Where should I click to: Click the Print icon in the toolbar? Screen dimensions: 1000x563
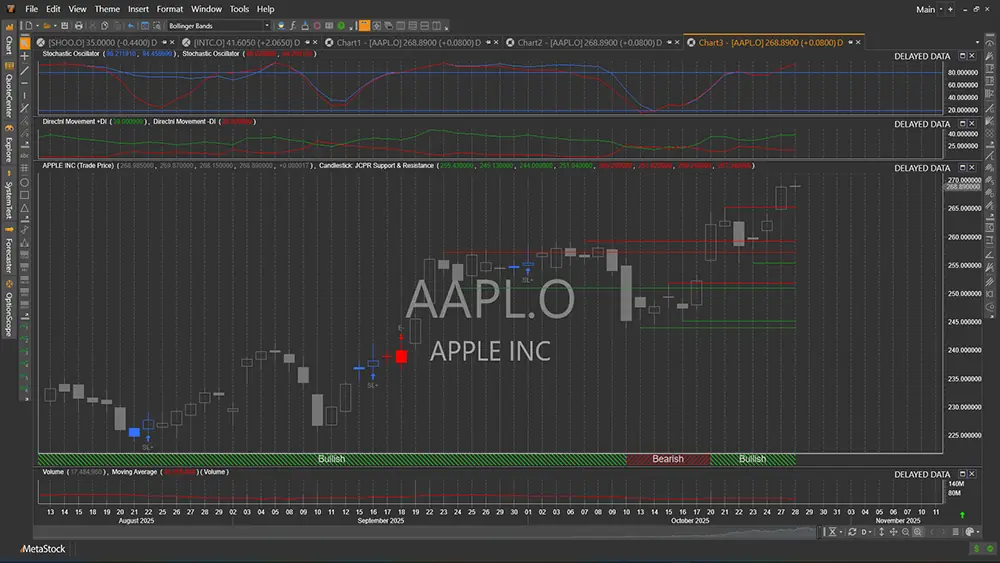tap(80, 25)
